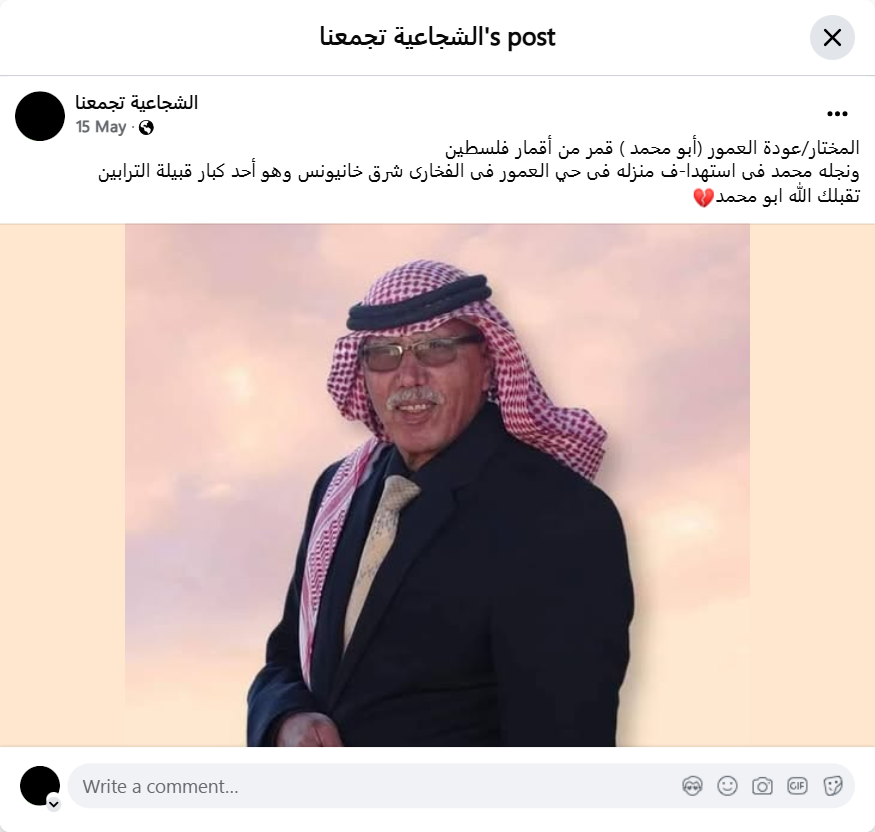Image resolution: width=875 pixels, height=832 pixels.
Task: Select the first line of post text
Action: [x=652, y=148]
